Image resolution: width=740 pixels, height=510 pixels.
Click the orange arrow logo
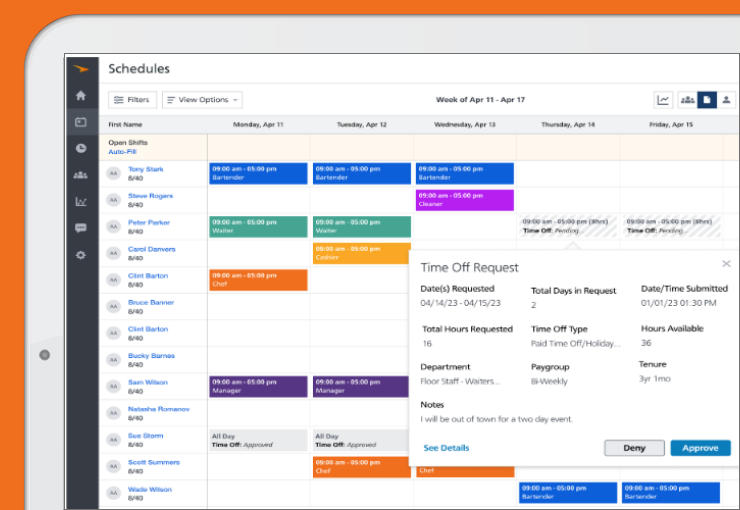(81, 69)
